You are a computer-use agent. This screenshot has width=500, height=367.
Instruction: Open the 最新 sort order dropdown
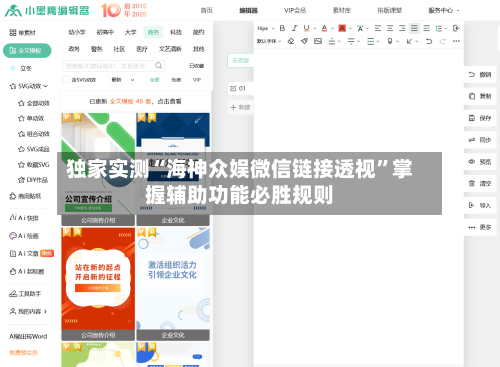122,80
